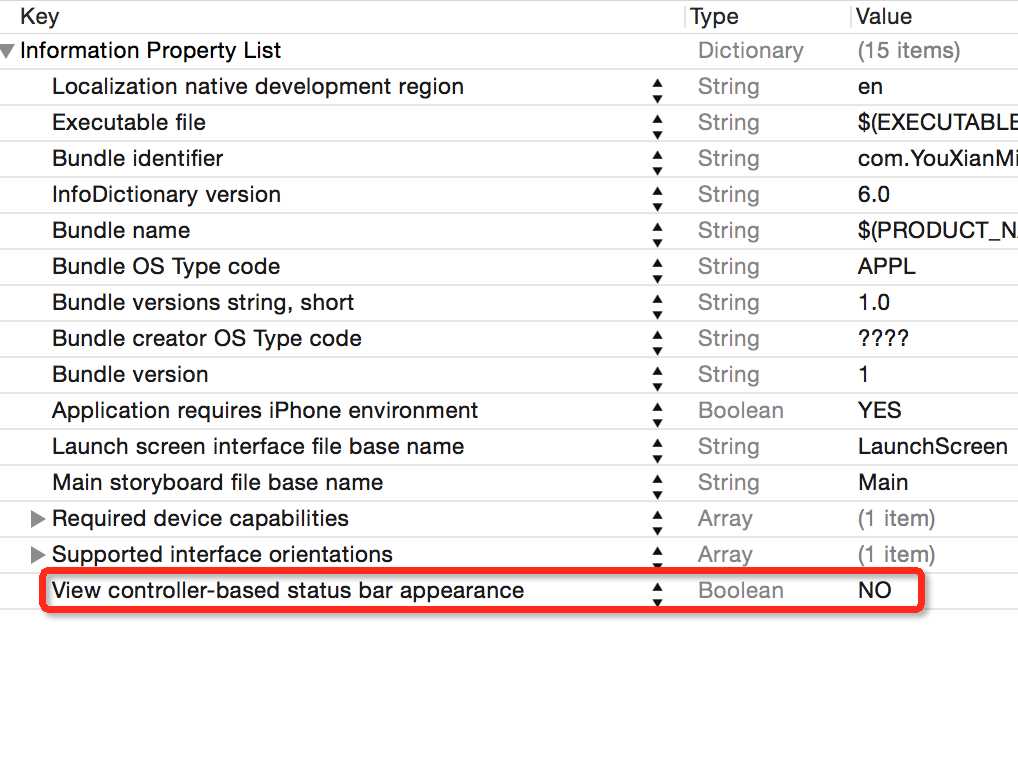Select the NO value for status bar appearance
Image resolution: width=1018 pixels, height=784 pixels.
(874, 590)
